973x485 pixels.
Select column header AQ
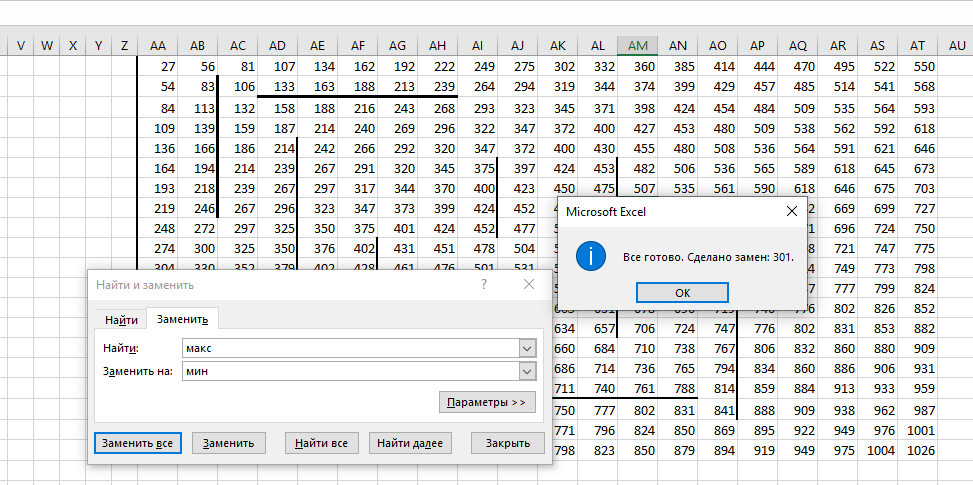tap(797, 46)
